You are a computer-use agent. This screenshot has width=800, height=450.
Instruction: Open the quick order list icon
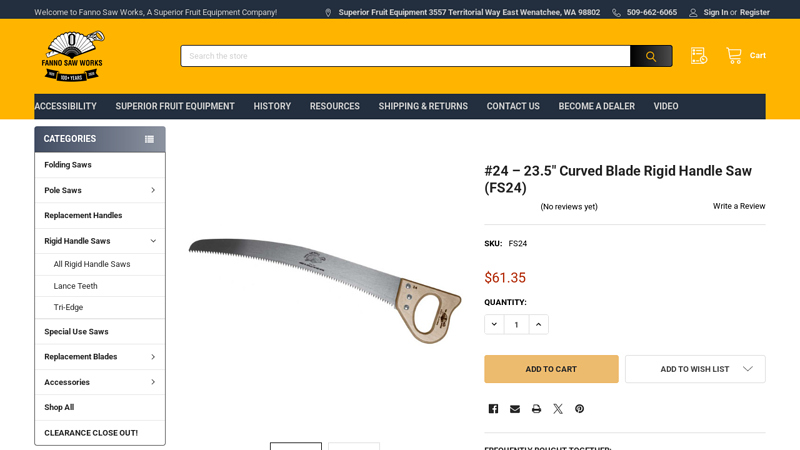pyautogui.click(x=698, y=56)
